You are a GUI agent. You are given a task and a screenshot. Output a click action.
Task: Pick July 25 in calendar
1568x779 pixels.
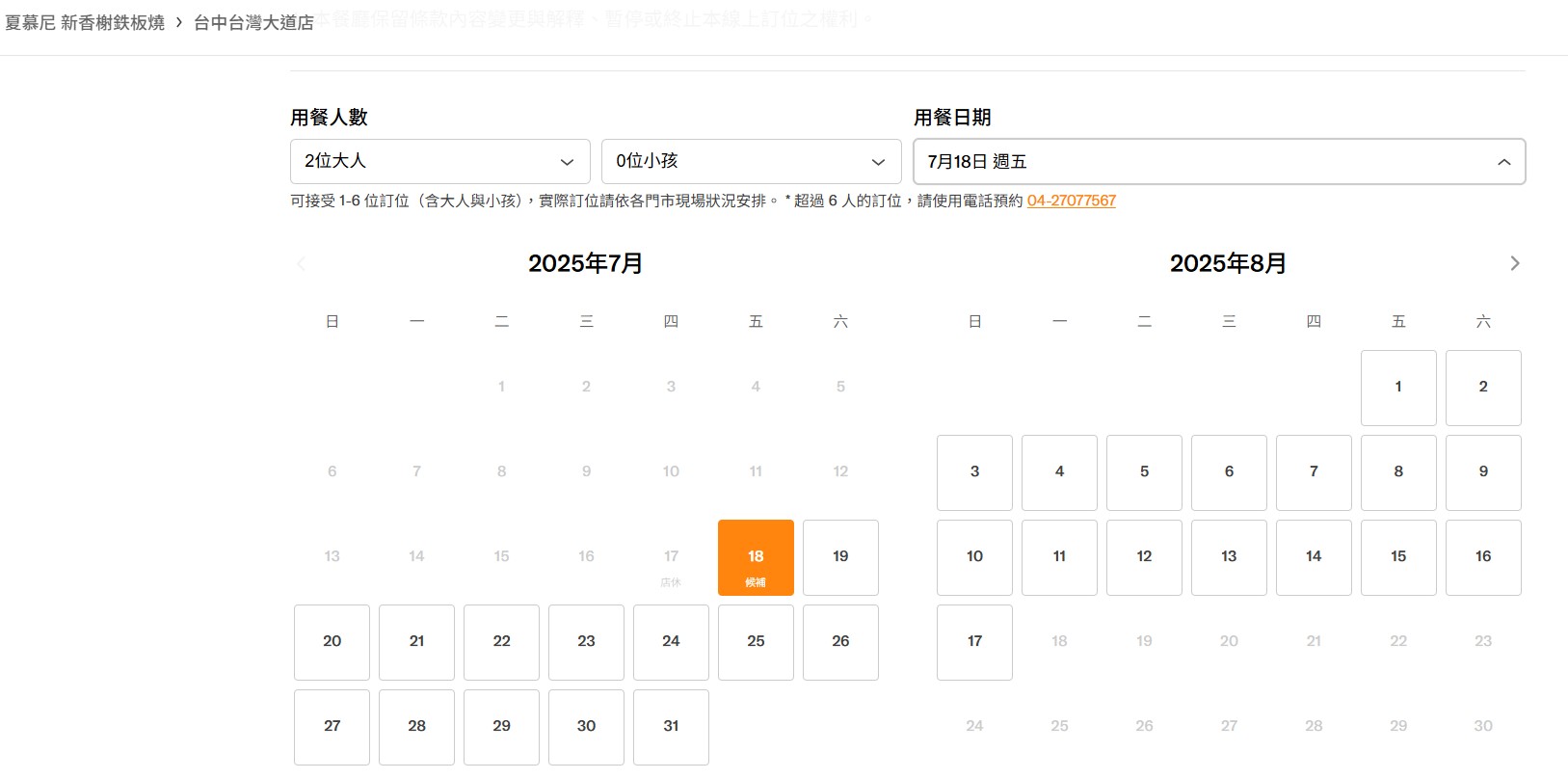click(756, 642)
